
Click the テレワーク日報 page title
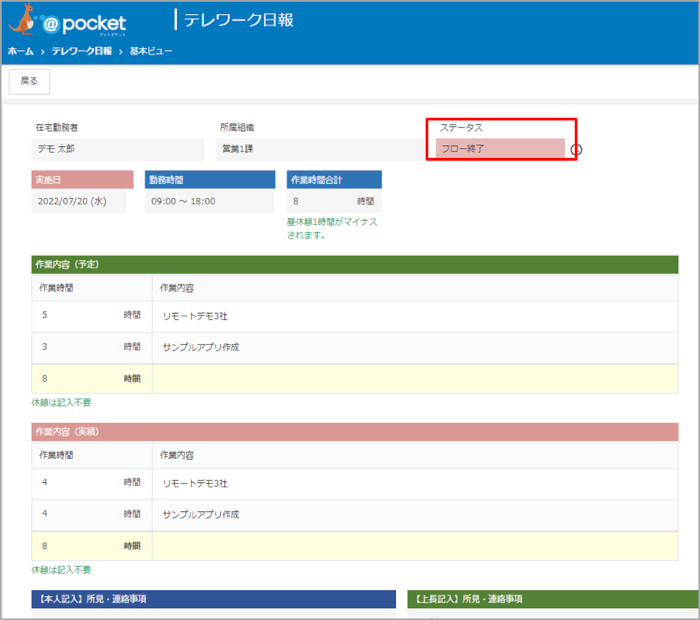click(x=238, y=20)
